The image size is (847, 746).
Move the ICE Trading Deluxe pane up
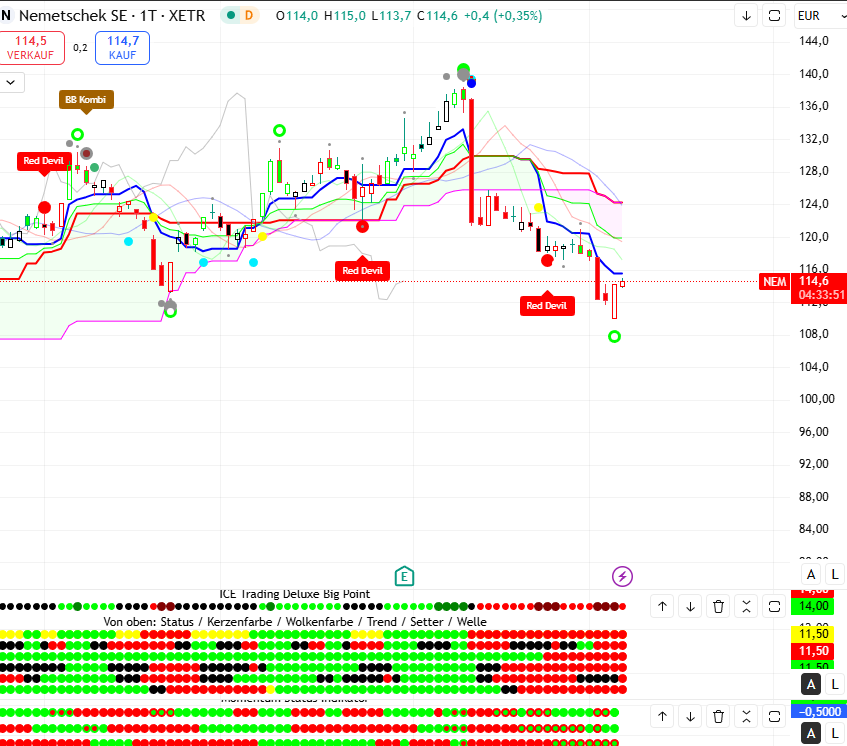662,606
